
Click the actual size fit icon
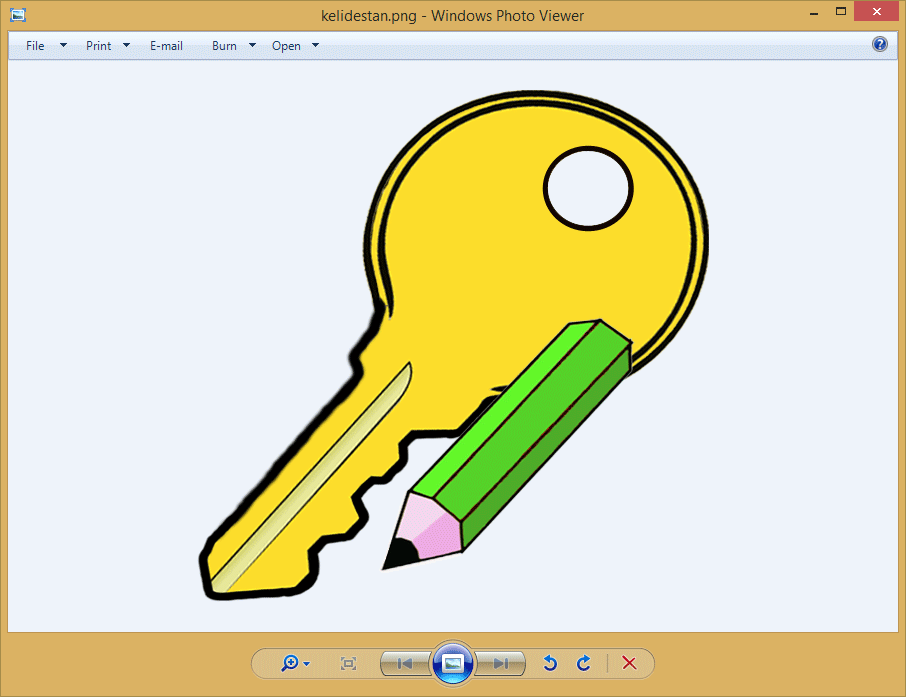tap(348, 663)
